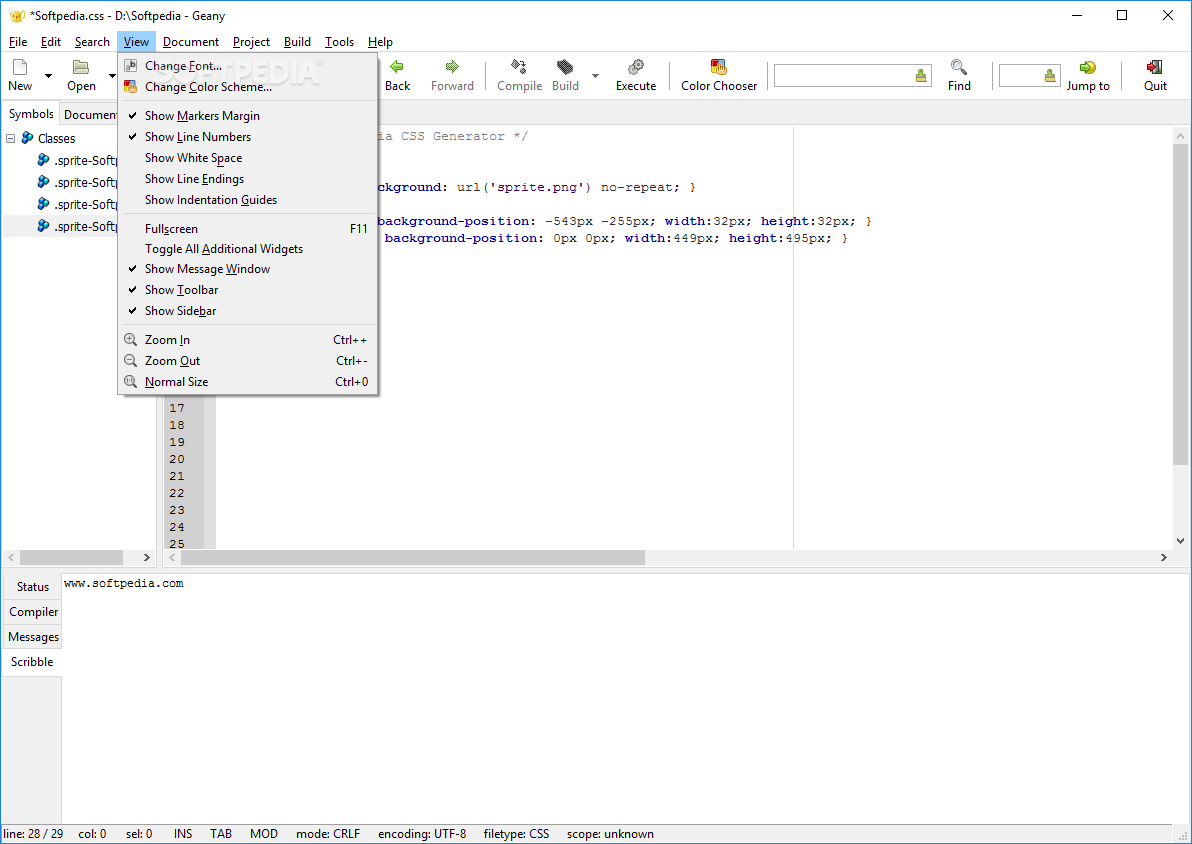Screen dimensions: 1192x844
Task: Click Toggle All Additional Widgets
Action: tap(248, 249)
